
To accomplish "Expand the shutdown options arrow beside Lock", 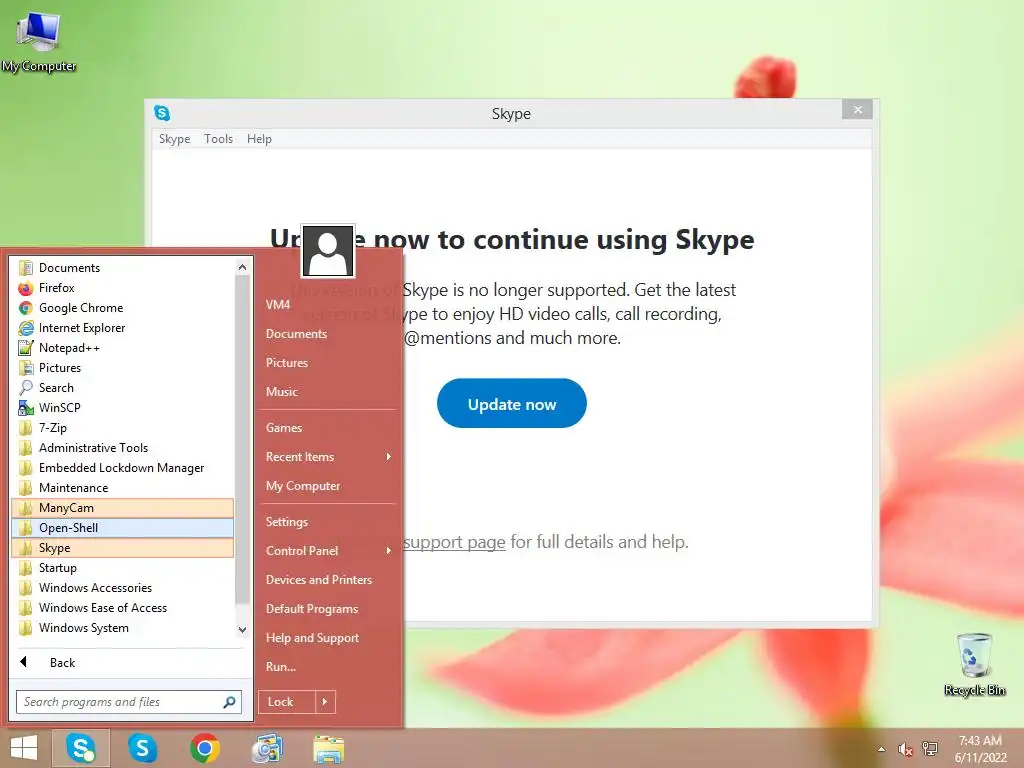I will 325,702.
